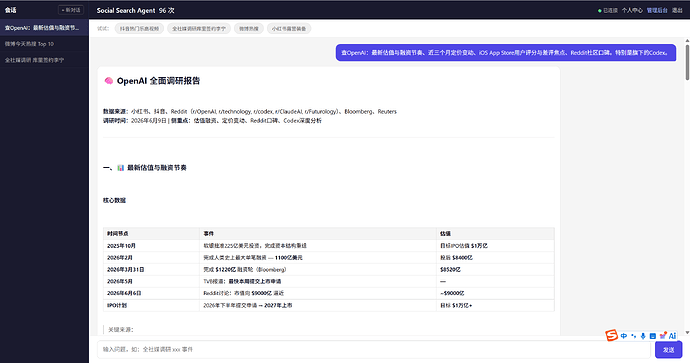Click Social Search Agent title
Viewport: 690px width, 363px height.
click(126, 11)
